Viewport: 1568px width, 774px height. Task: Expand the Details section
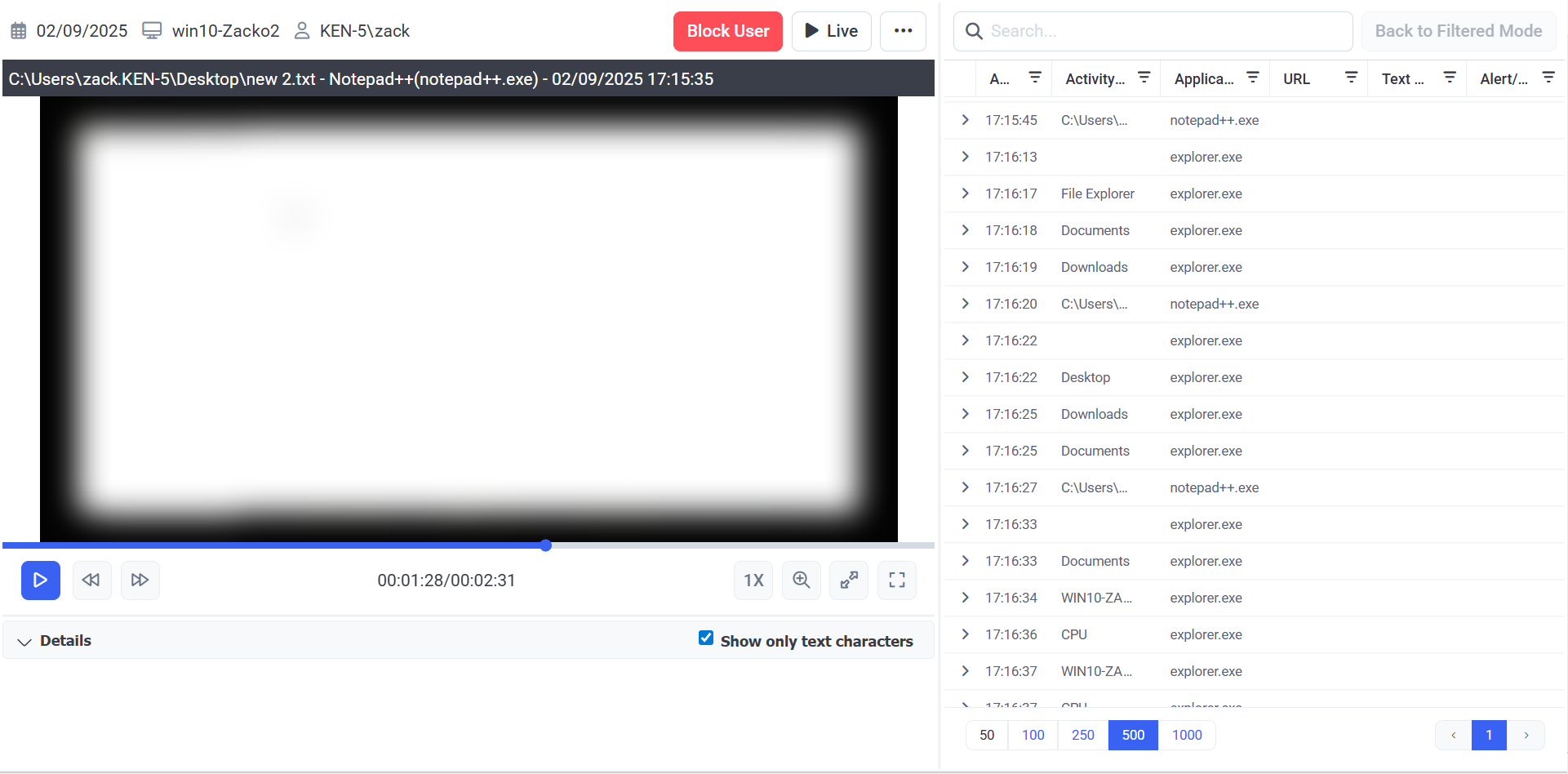[25, 642]
